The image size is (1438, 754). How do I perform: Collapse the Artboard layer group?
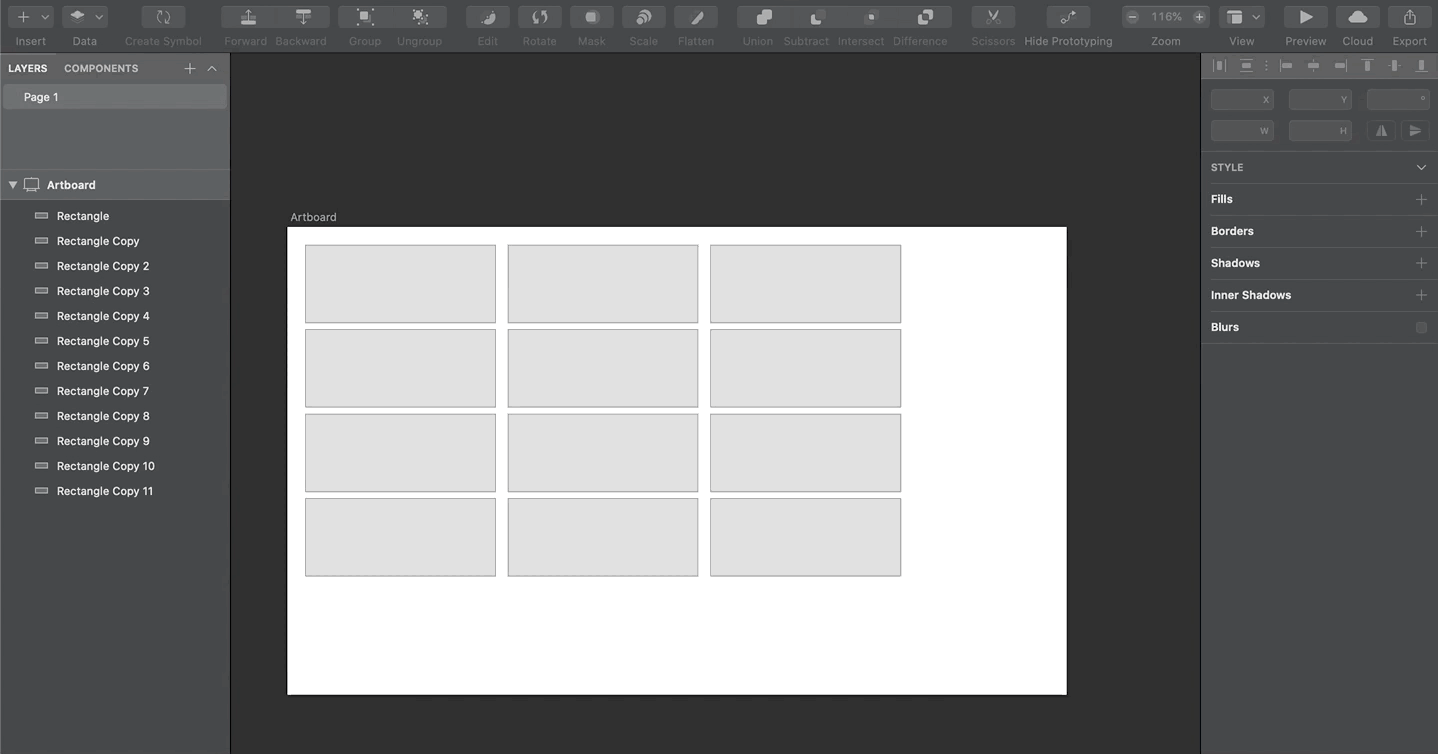pyautogui.click(x=12, y=184)
